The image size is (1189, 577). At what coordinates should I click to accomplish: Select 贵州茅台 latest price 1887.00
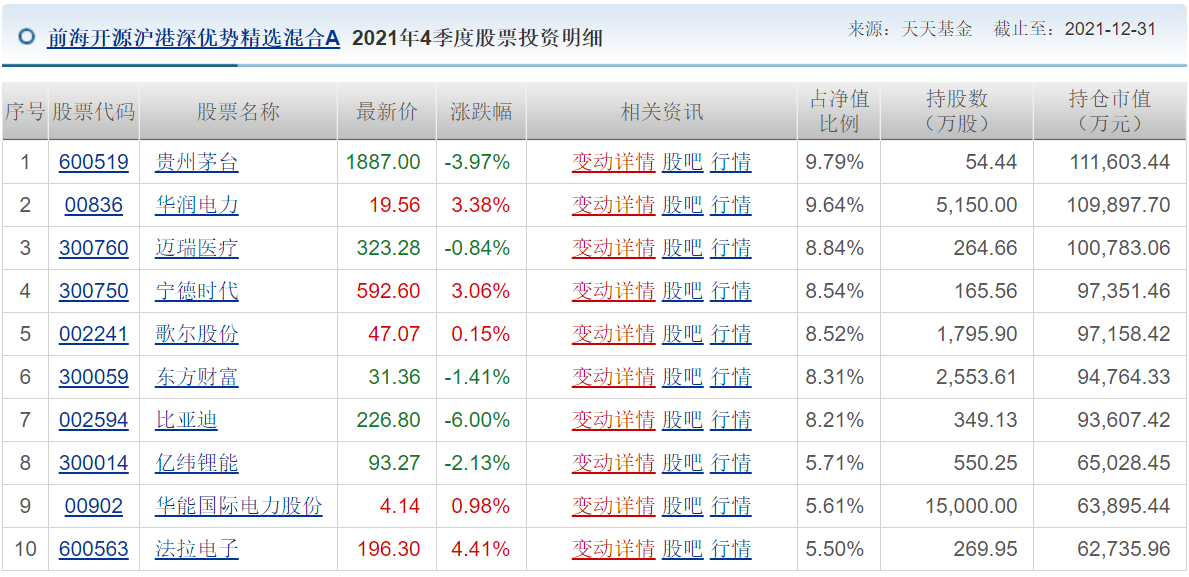click(383, 161)
